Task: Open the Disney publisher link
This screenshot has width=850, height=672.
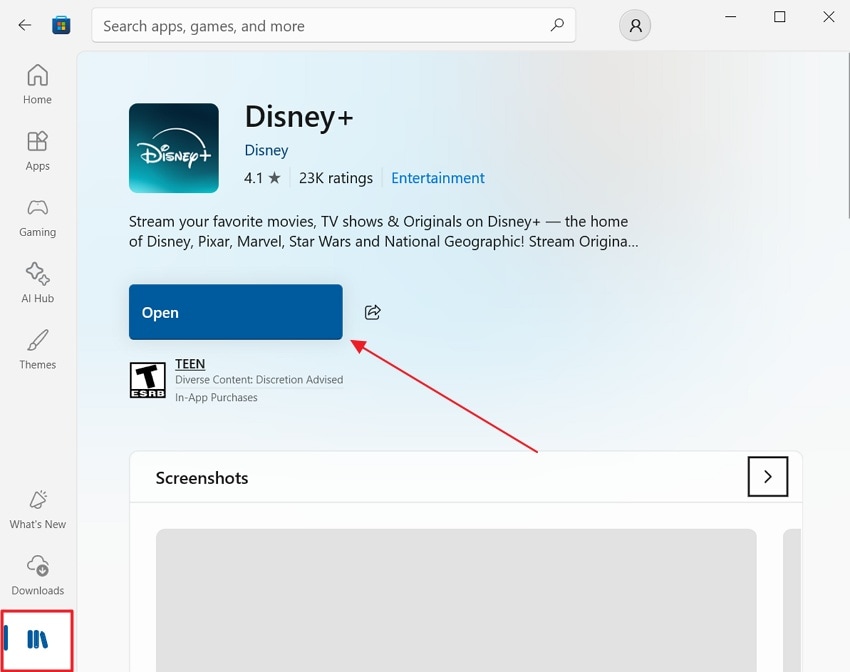Action: 266,150
